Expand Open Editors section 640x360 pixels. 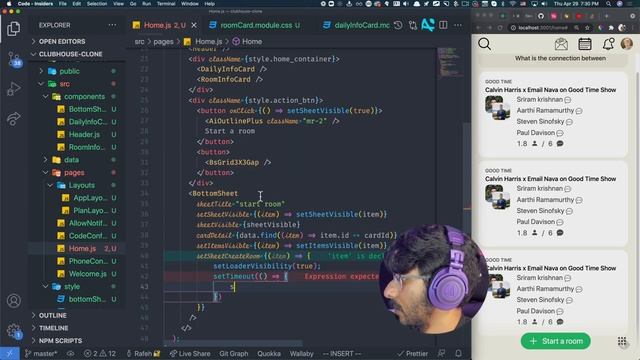click(x=62, y=42)
